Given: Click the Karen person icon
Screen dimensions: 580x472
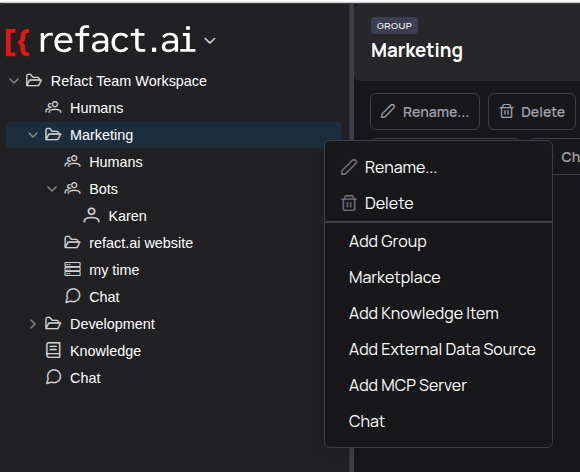Looking at the screenshot, I should pyautogui.click(x=91, y=216).
